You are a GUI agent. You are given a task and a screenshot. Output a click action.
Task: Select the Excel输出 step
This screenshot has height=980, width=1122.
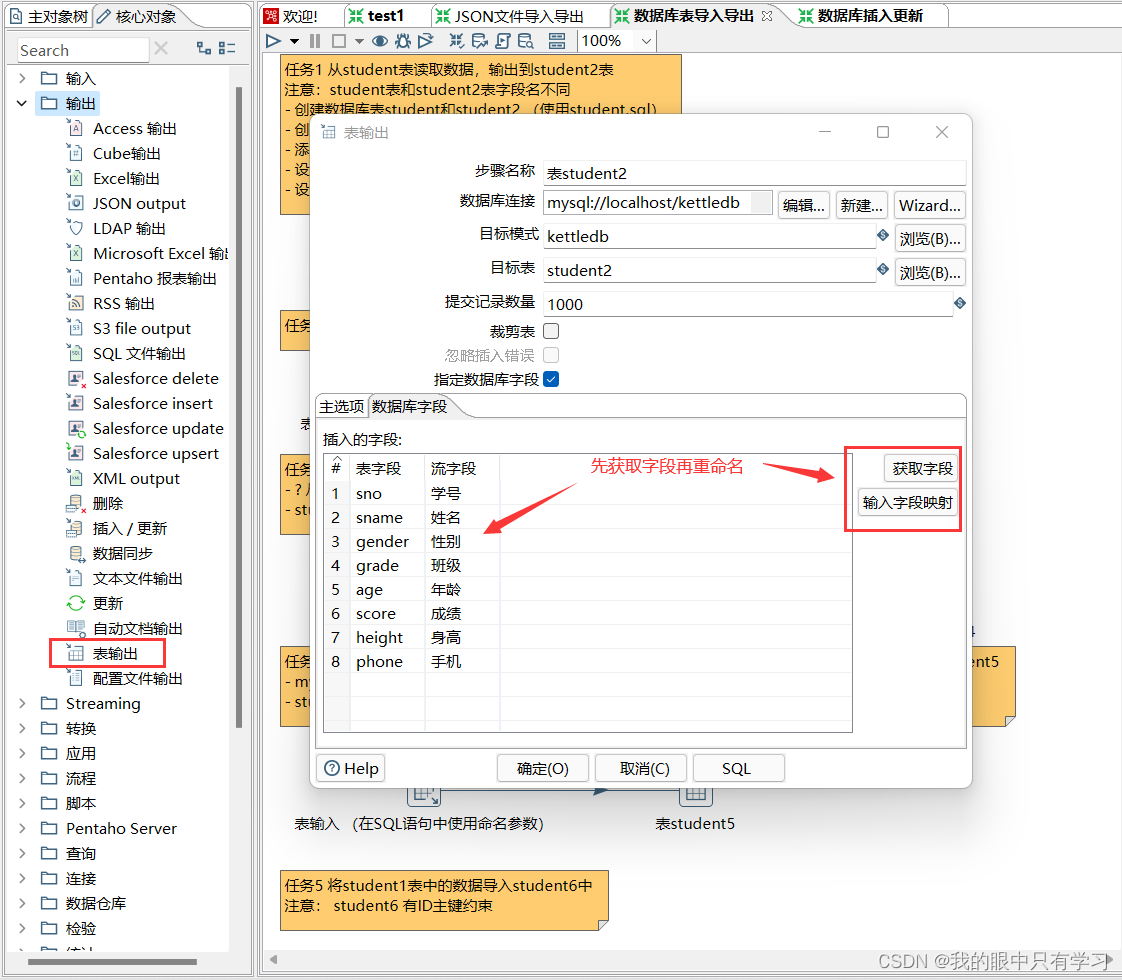click(x=126, y=178)
